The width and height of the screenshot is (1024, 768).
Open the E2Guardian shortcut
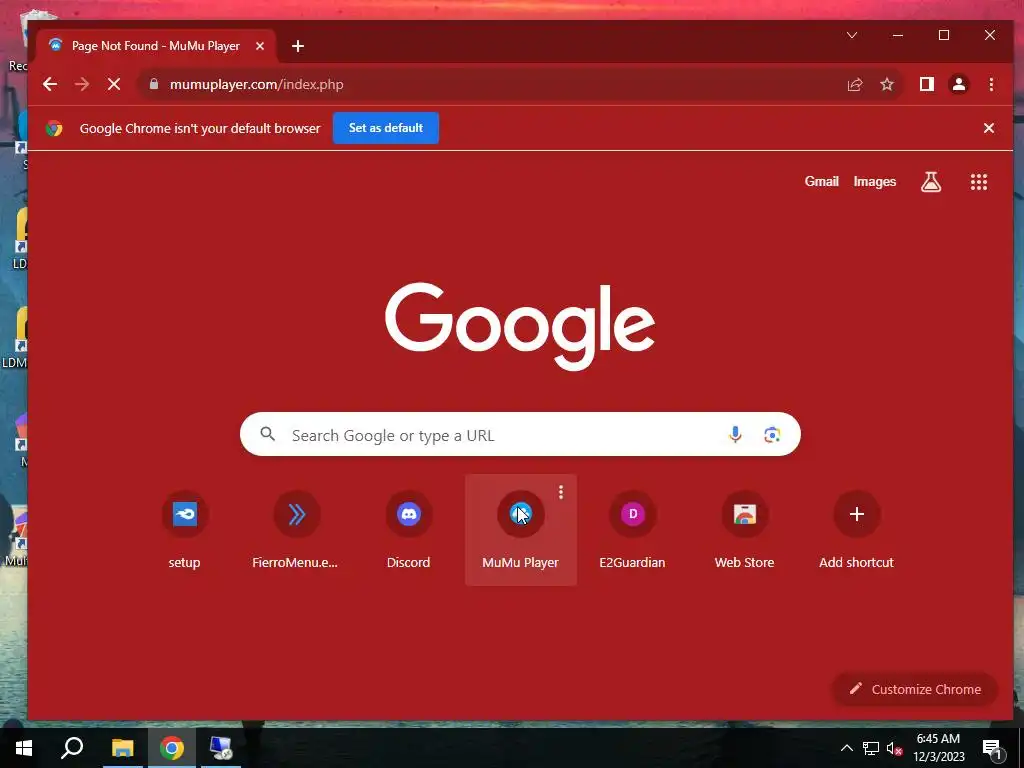coord(633,530)
